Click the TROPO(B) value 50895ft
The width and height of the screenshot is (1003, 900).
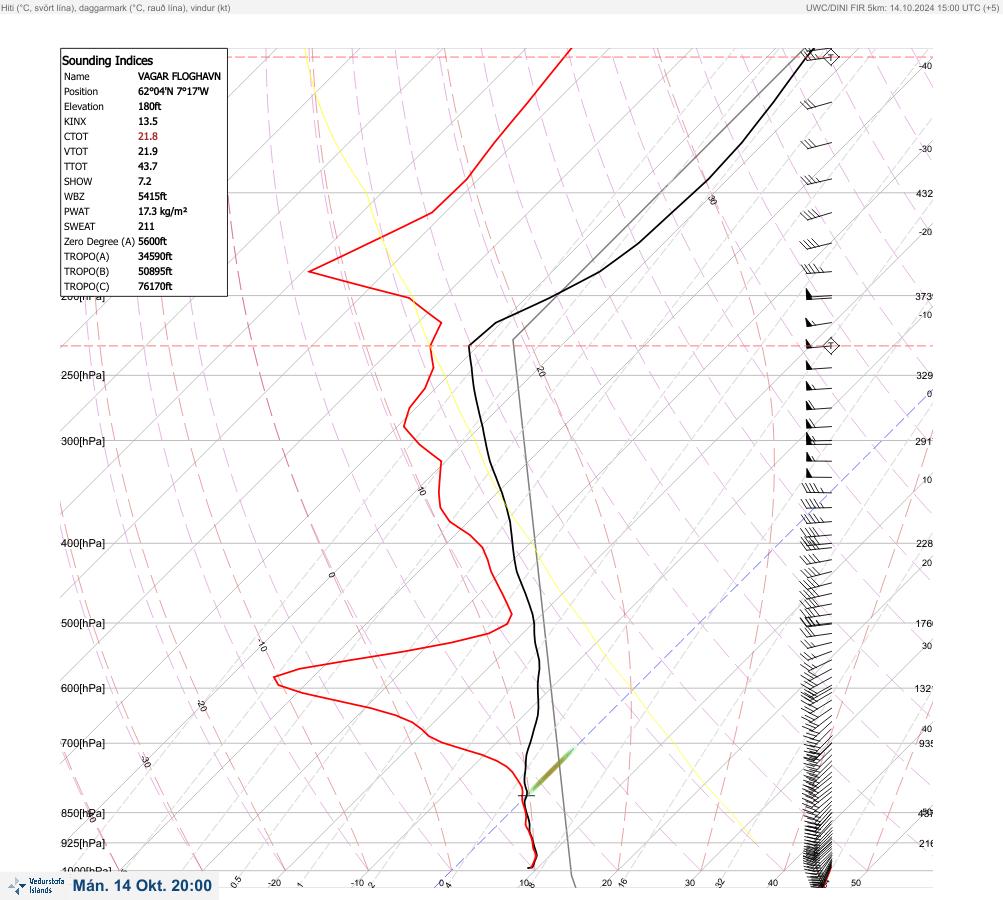[x=155, y=271]
